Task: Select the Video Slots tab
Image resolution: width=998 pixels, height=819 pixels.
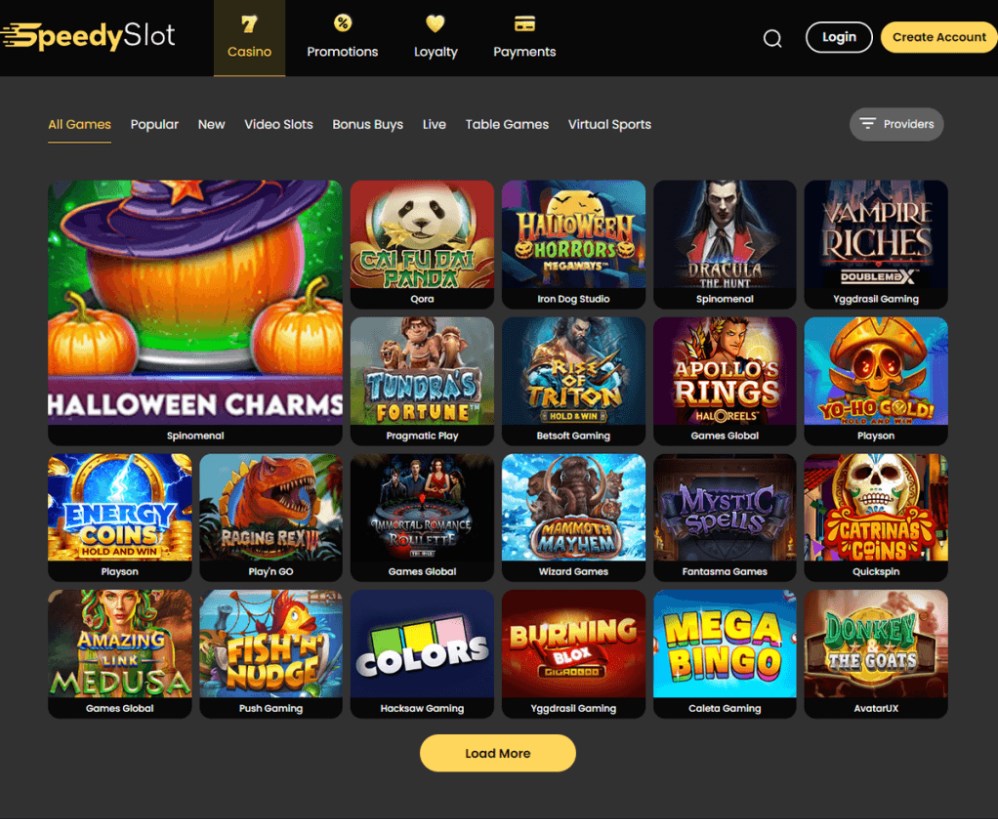Action: (x=279, y=125)
